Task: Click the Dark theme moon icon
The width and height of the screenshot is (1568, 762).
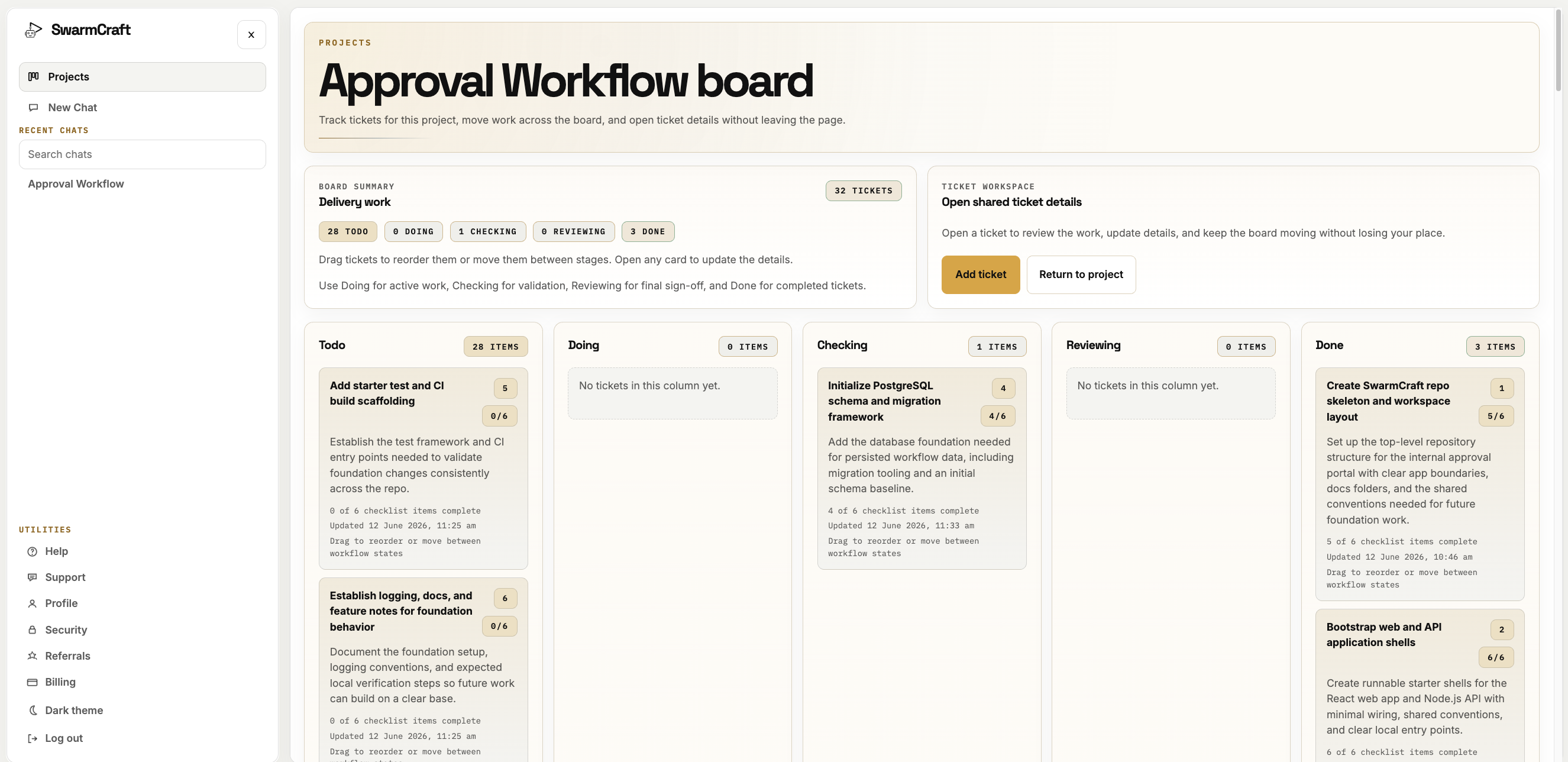Action: [x=33, y=711]
